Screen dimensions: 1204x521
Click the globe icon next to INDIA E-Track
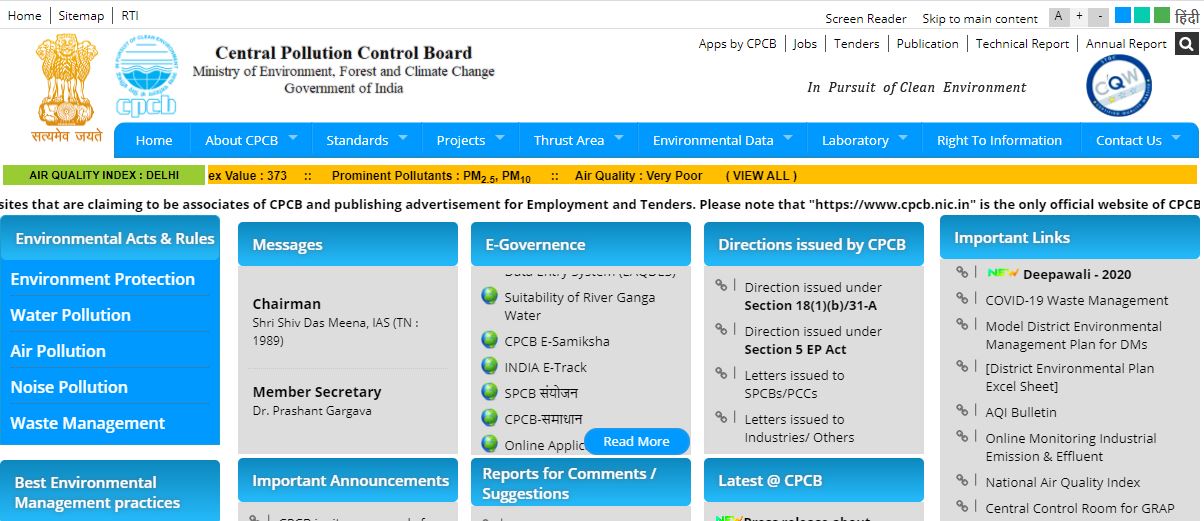click(489, 366)
